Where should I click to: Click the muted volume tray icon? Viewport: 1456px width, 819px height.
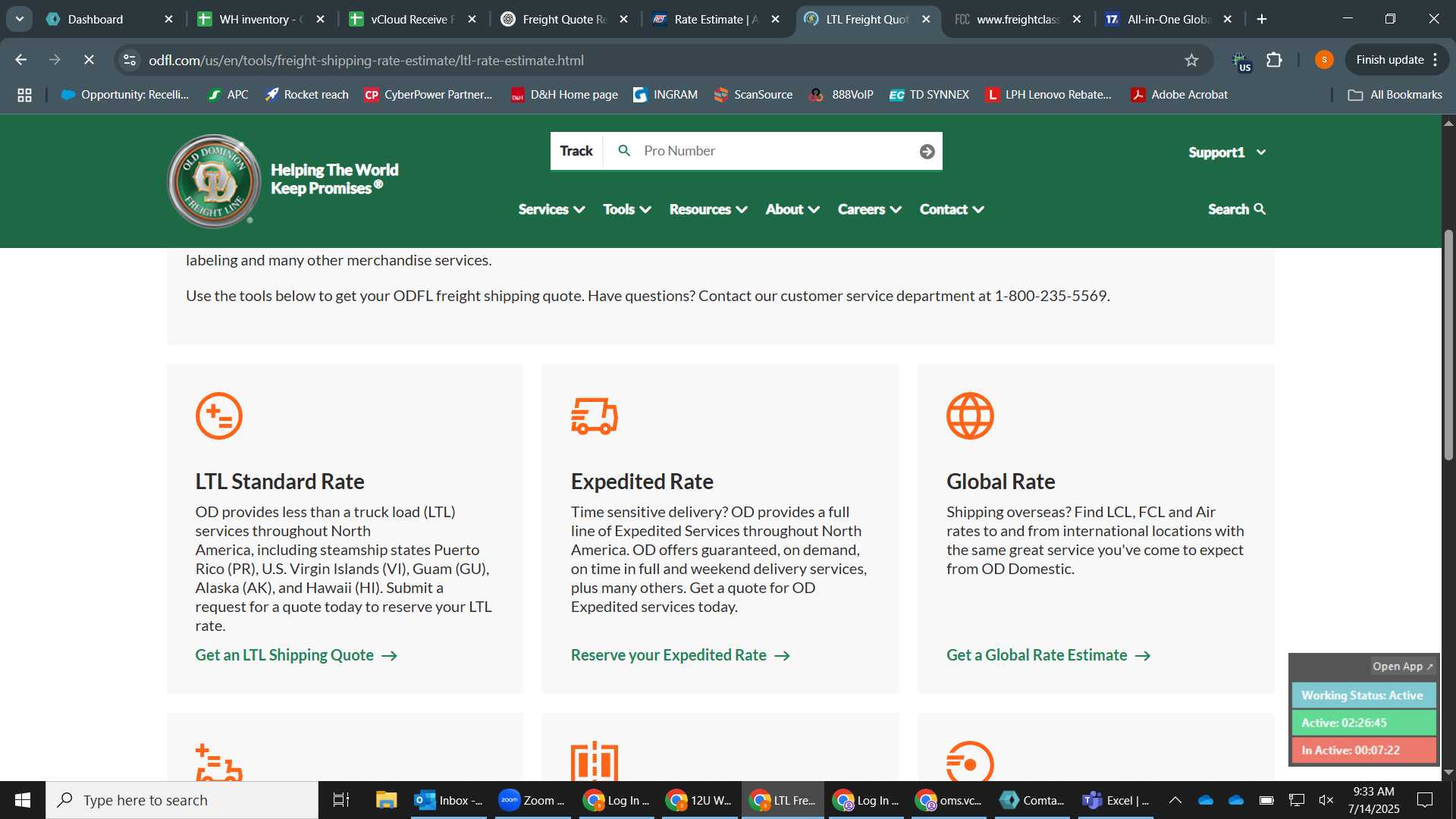coord(1326,800)
